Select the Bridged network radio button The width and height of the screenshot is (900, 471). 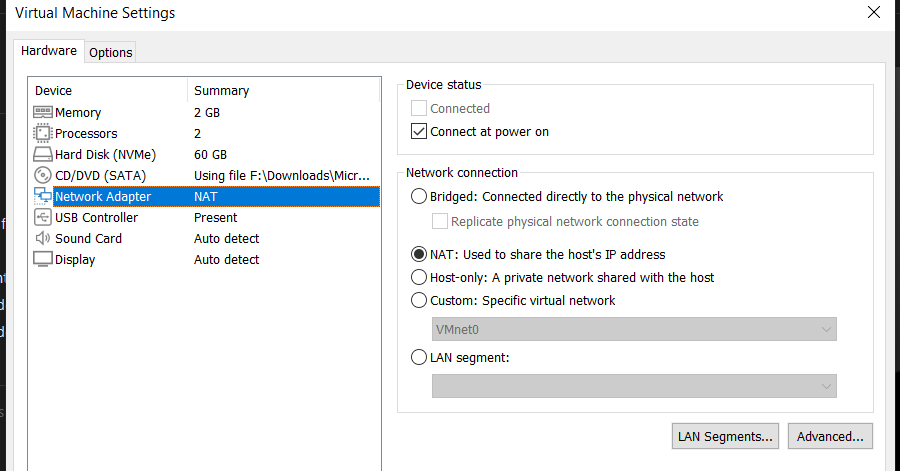(x=420, y=197)
